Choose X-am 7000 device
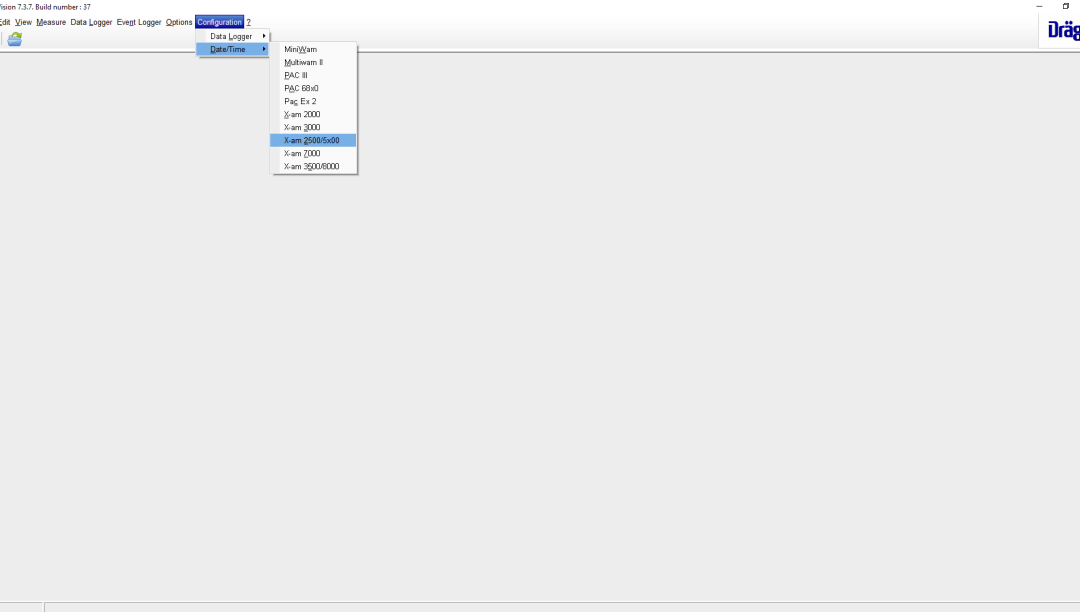Image resolution: width=1080 pixels, height=612 pixels. [302, 153]
